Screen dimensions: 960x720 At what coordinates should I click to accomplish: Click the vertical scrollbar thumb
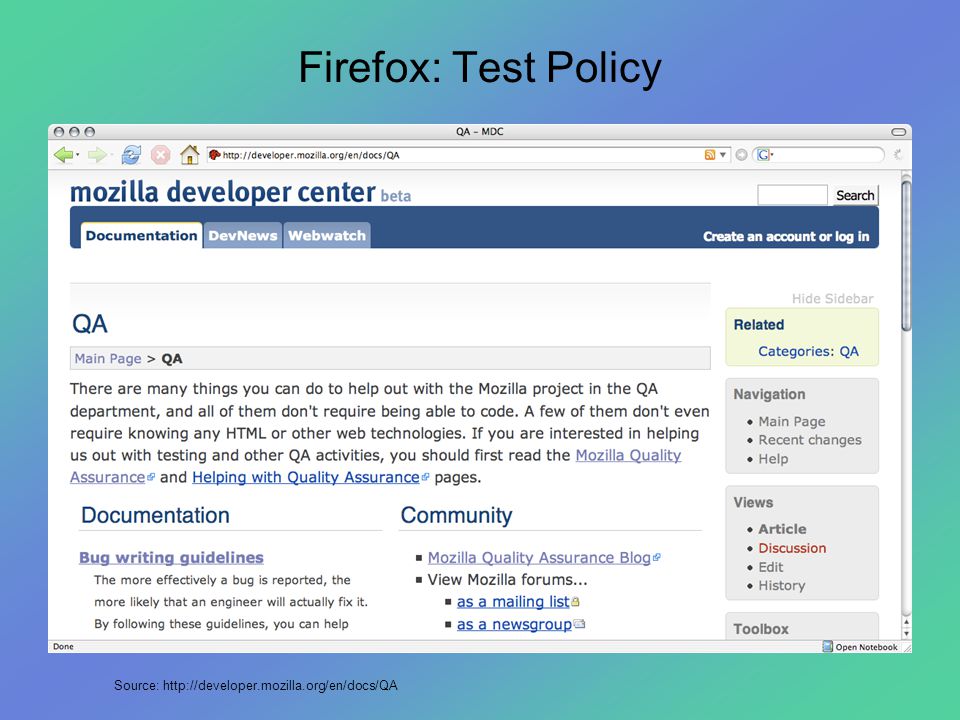click(906, 255)
